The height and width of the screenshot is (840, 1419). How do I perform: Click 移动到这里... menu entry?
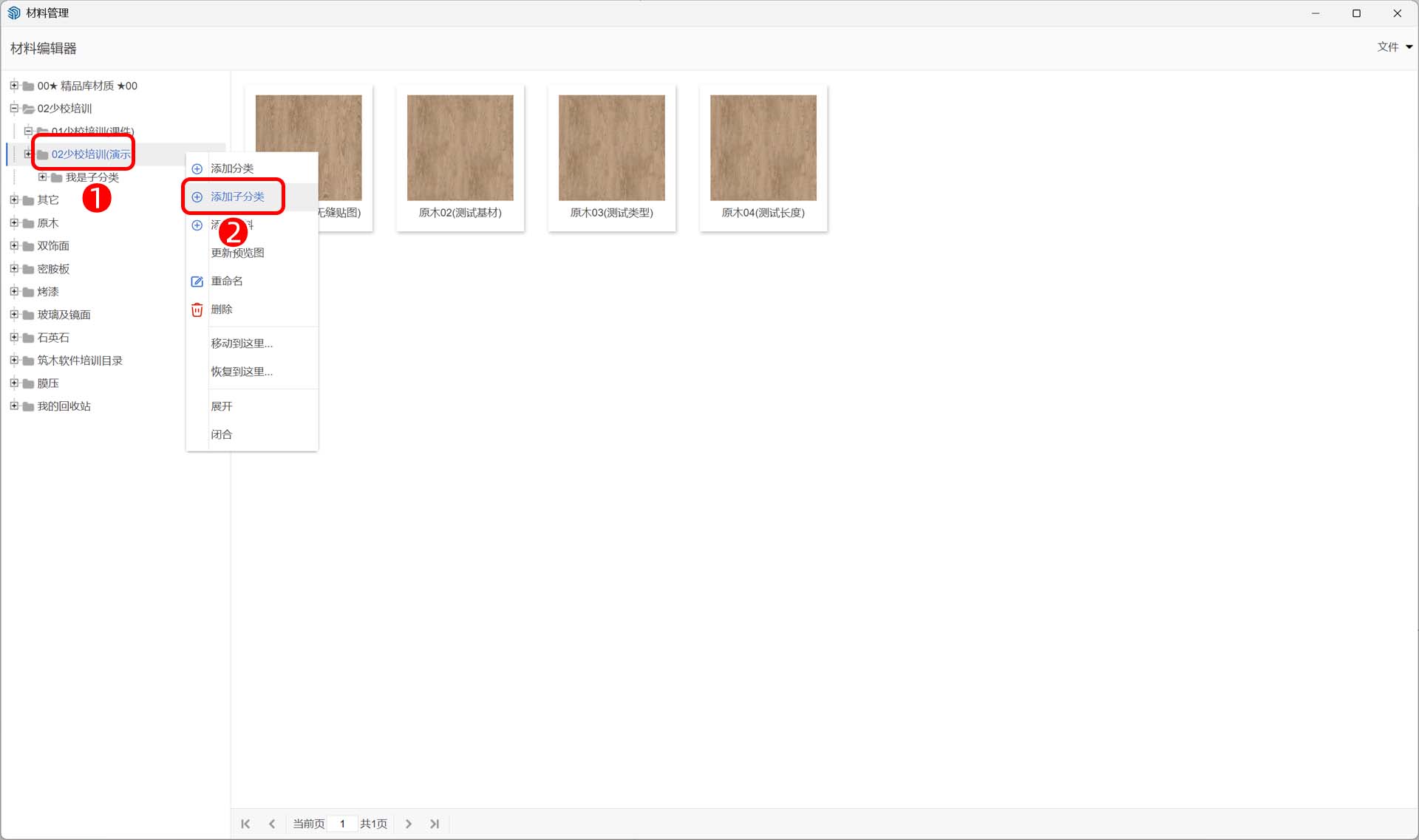tap(242, 344)
